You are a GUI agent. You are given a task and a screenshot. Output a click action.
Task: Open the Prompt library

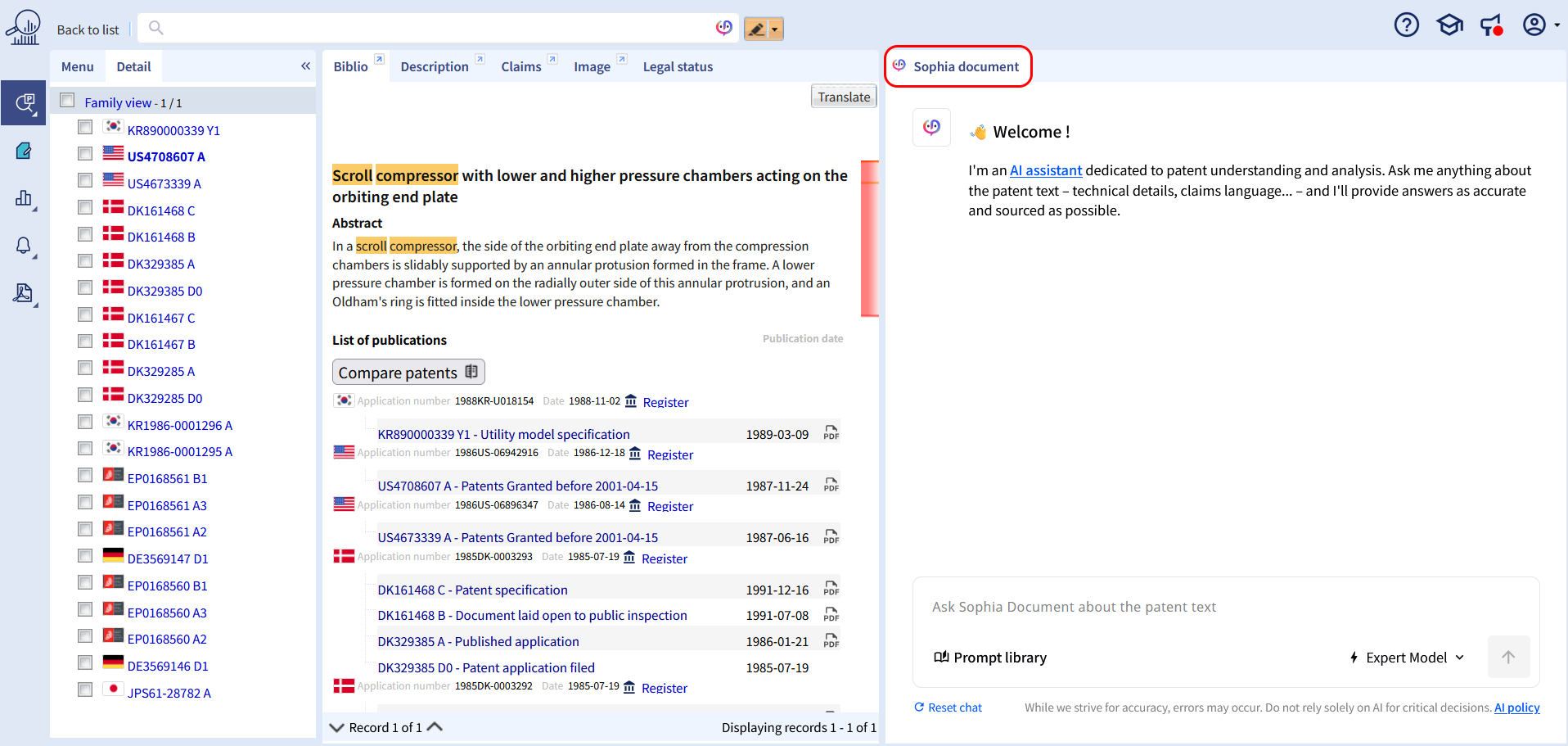tap(990, 658)
